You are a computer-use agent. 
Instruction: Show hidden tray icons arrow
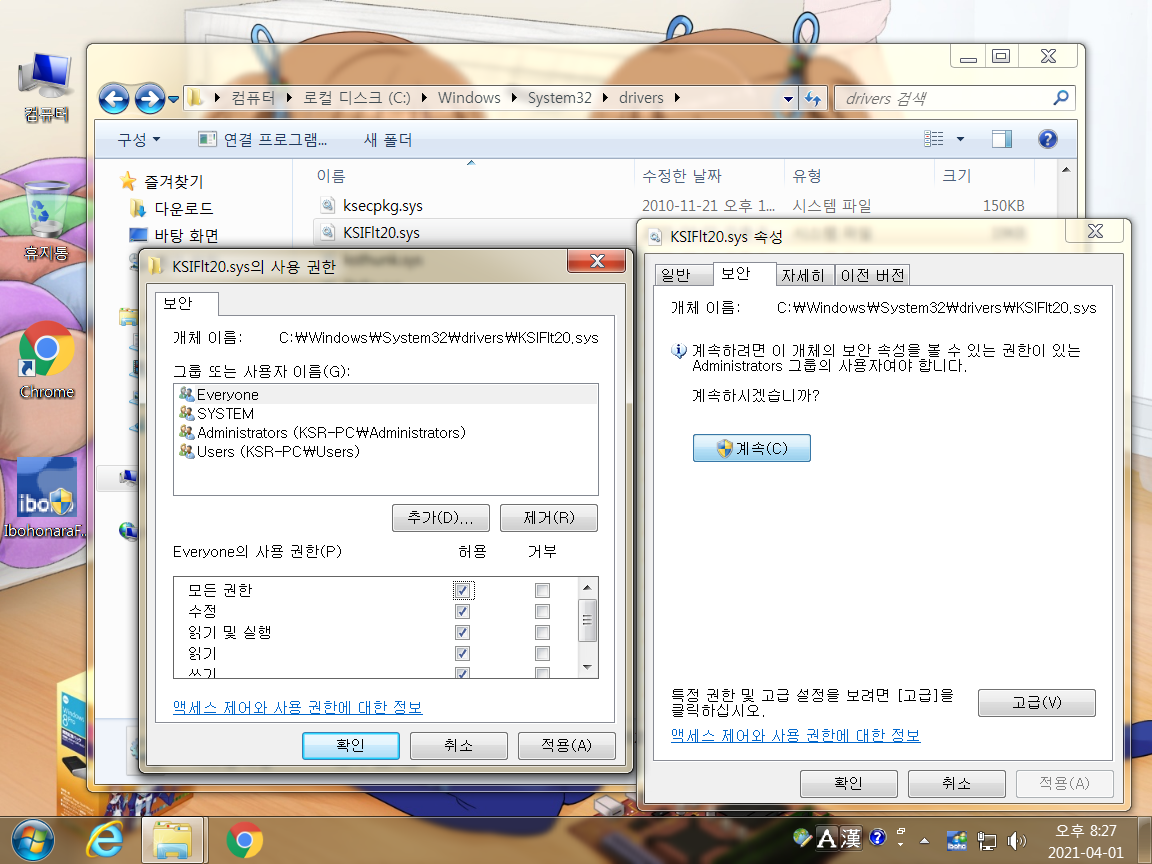(924, 840)
